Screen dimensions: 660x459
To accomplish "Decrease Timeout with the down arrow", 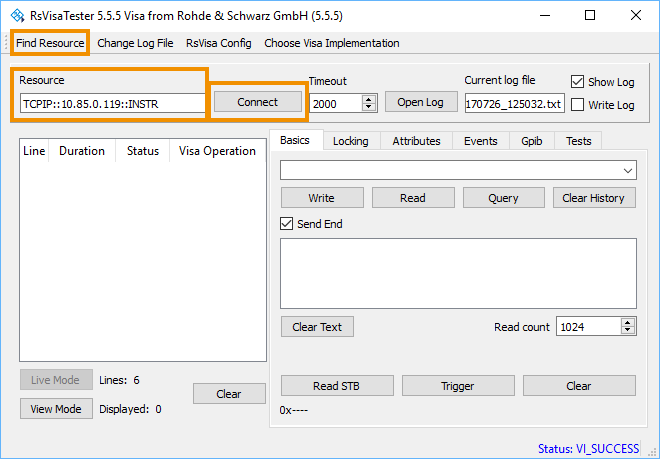I will [x=369, y=107].
